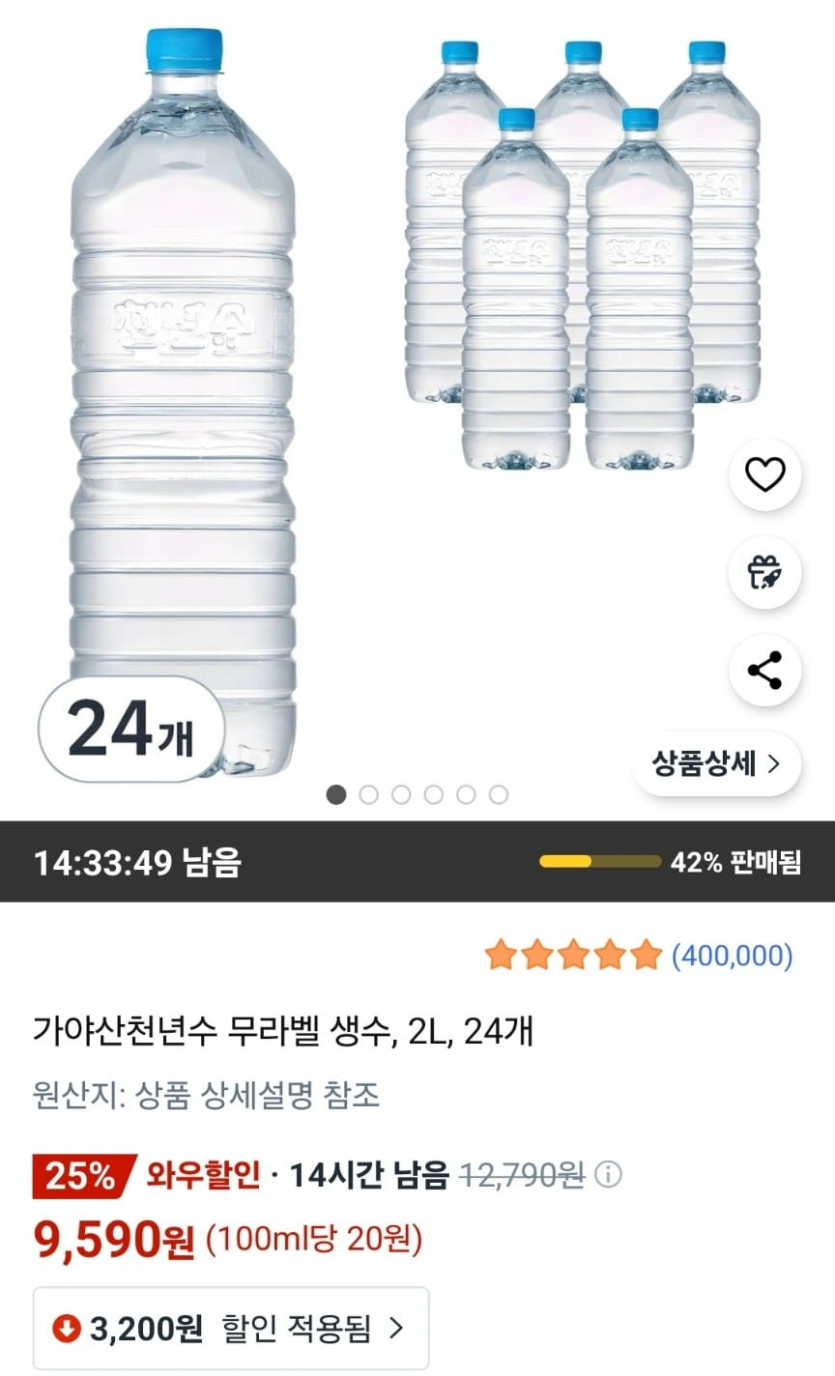Show the fourth product image dot
The image size is (835, 1376).
coord(433,795)
